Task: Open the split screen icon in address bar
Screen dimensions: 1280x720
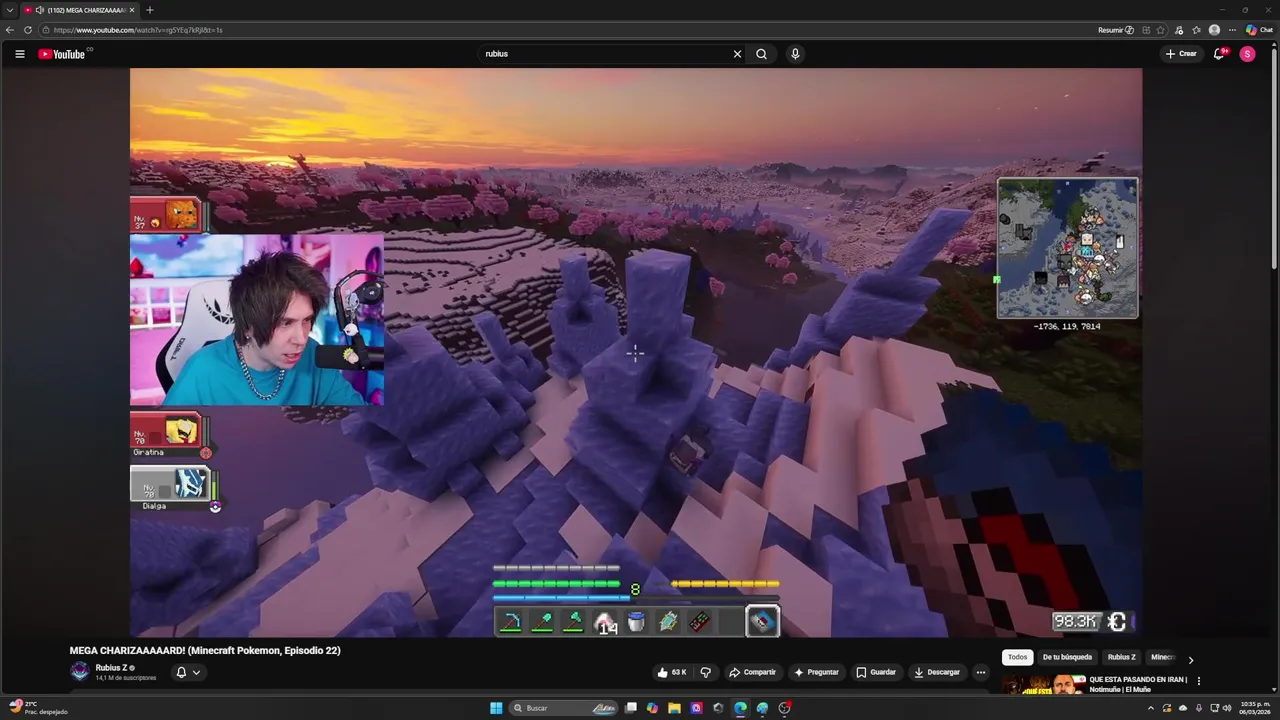Action: click(x=1146, y=30)
